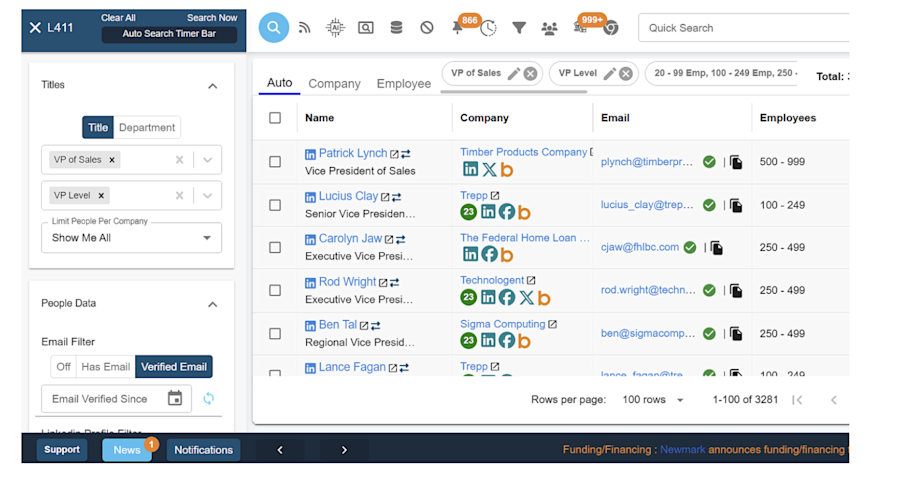Switch to the Company tab
Viewport: 900px width, 478px height.
(x=335, y=84)
